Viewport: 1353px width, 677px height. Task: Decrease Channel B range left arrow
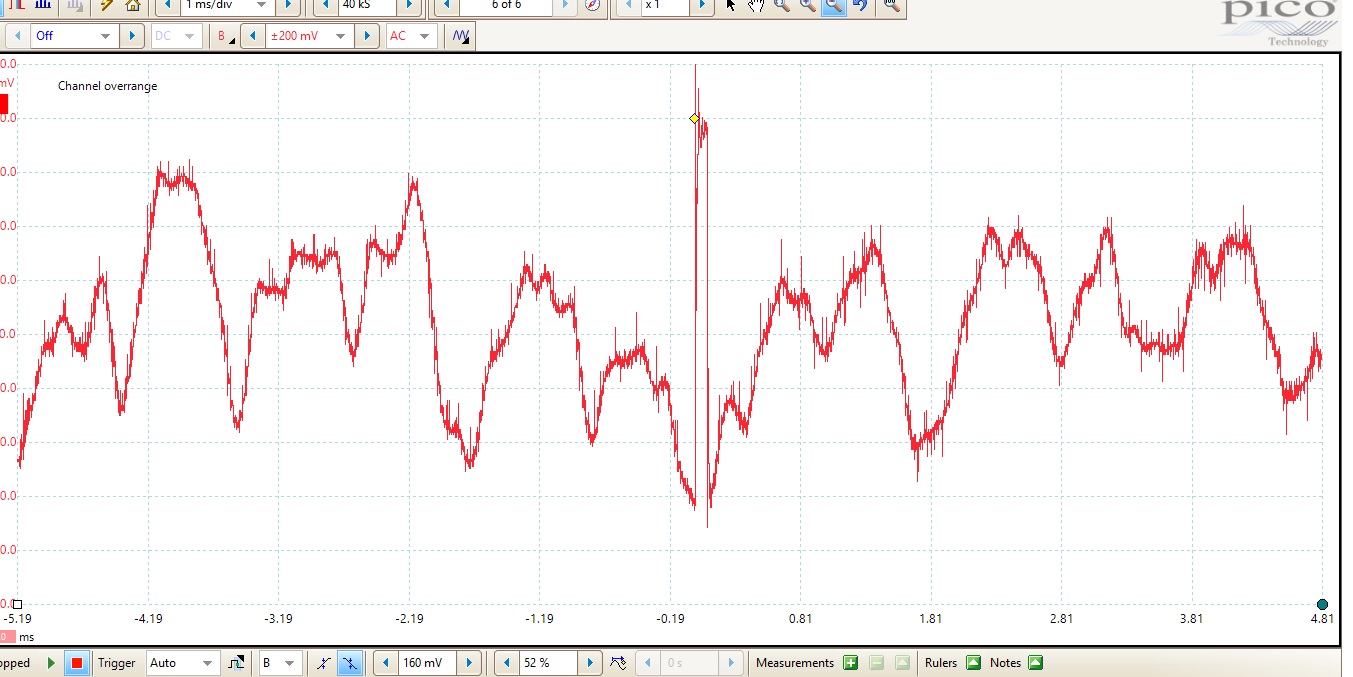pyautogui.click(x=254, y=36)
